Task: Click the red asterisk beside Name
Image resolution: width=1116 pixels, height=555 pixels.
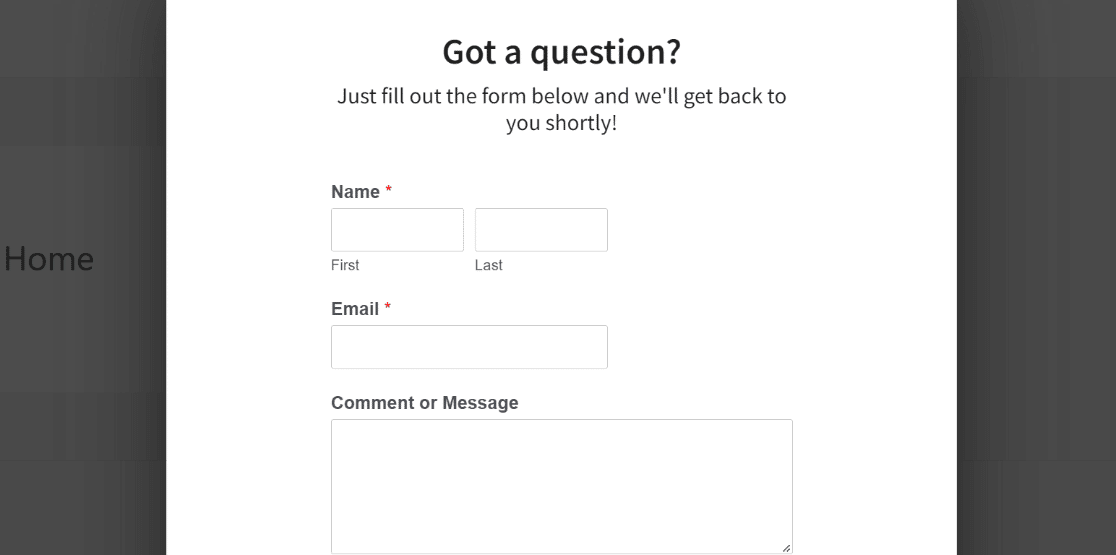Action: (x=389, y=191)
